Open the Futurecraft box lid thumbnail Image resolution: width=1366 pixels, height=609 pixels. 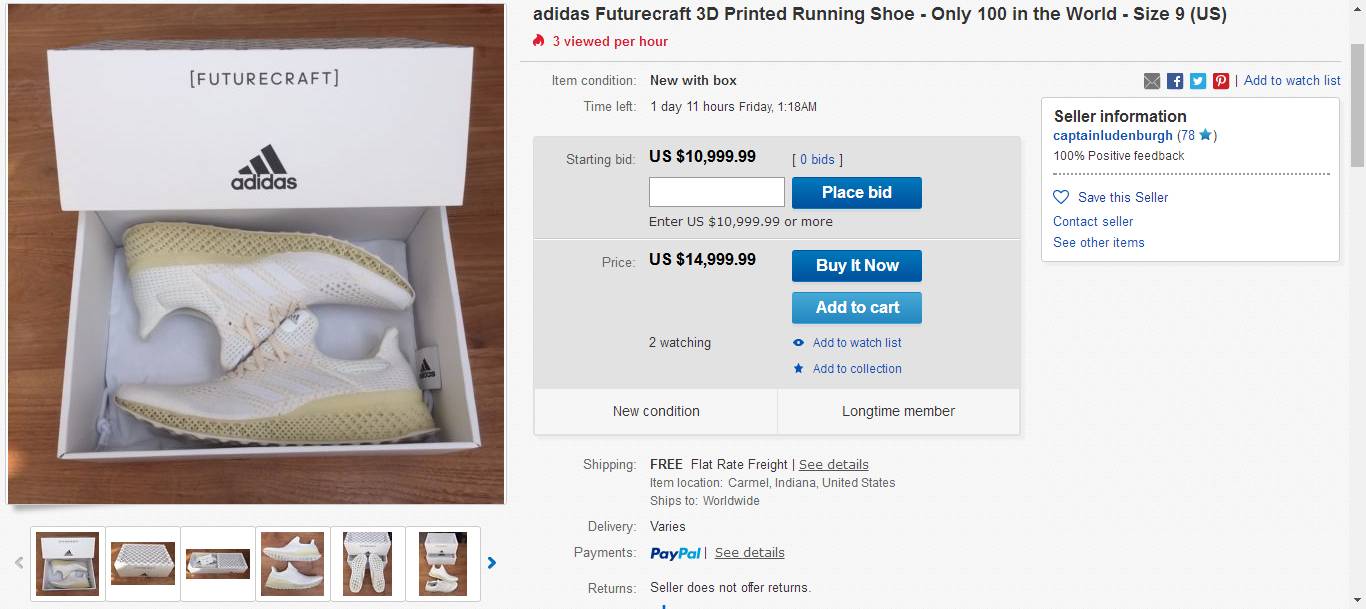coord(143,563)
